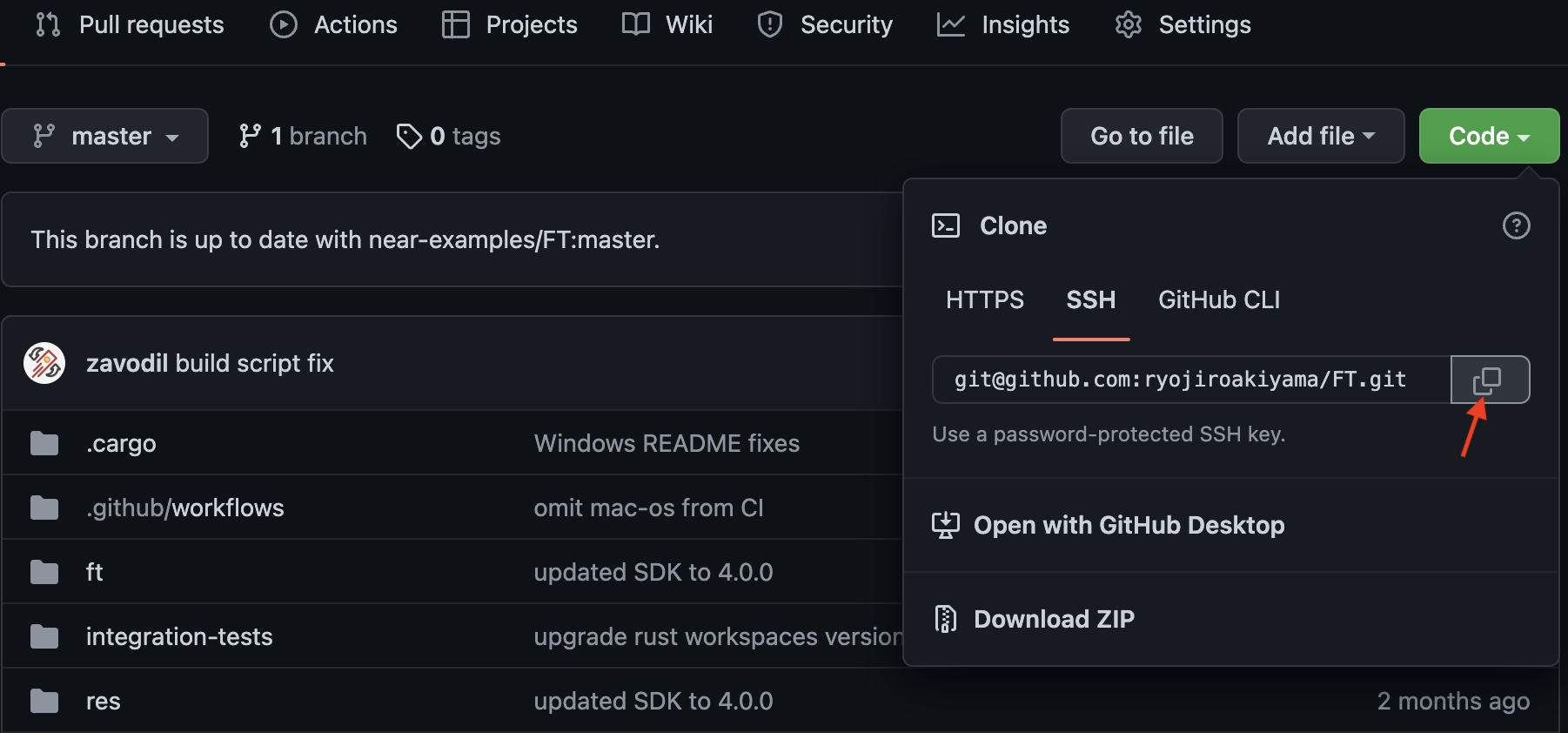
Task: Go to the Settings repository tab
Action: (1183, 24)
